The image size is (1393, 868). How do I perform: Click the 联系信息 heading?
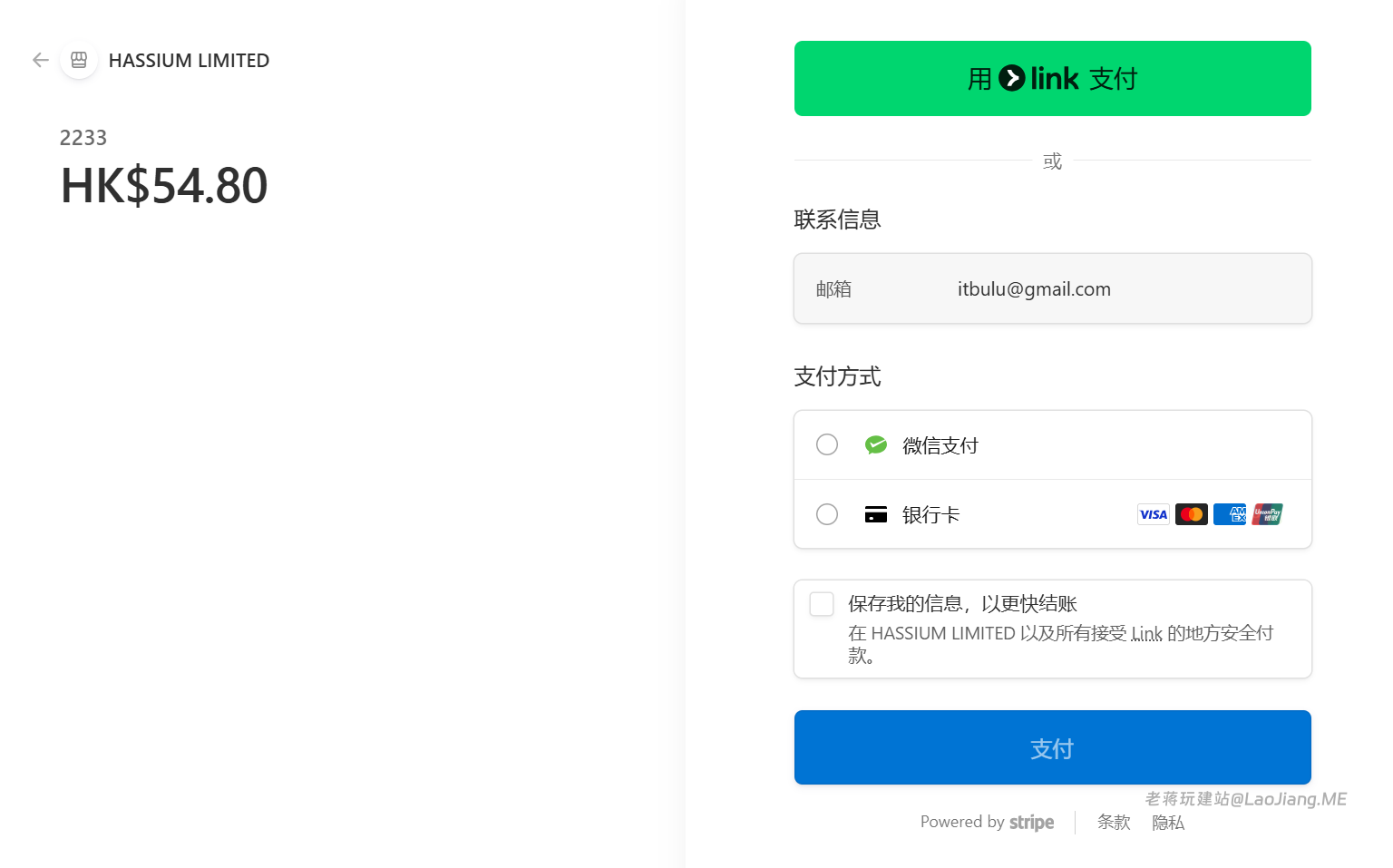[838, 219]
